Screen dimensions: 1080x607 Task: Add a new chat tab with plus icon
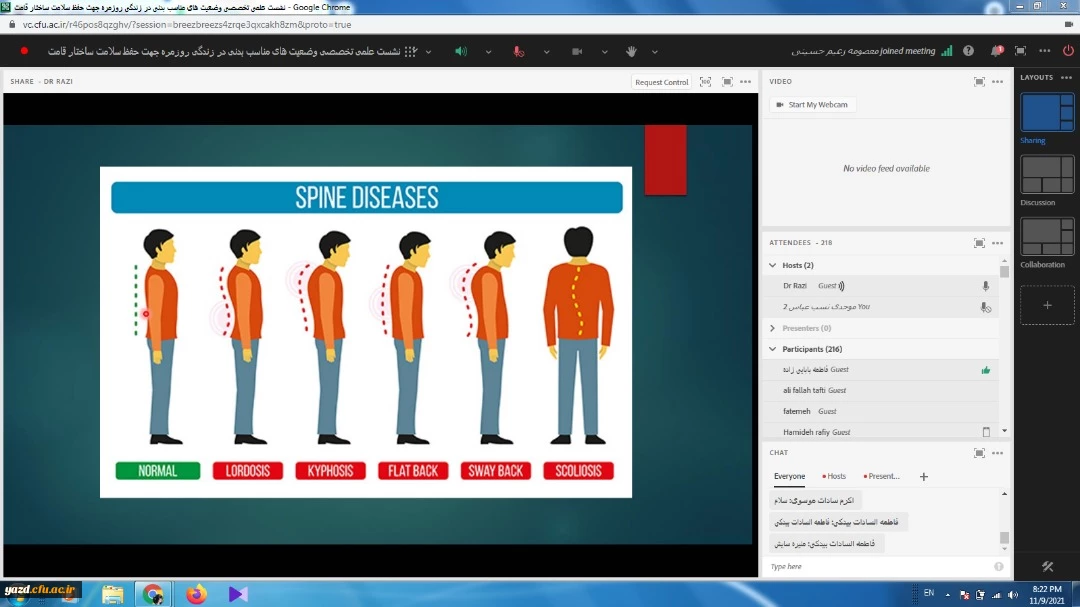pyautogui.click(x=923, y=477)
